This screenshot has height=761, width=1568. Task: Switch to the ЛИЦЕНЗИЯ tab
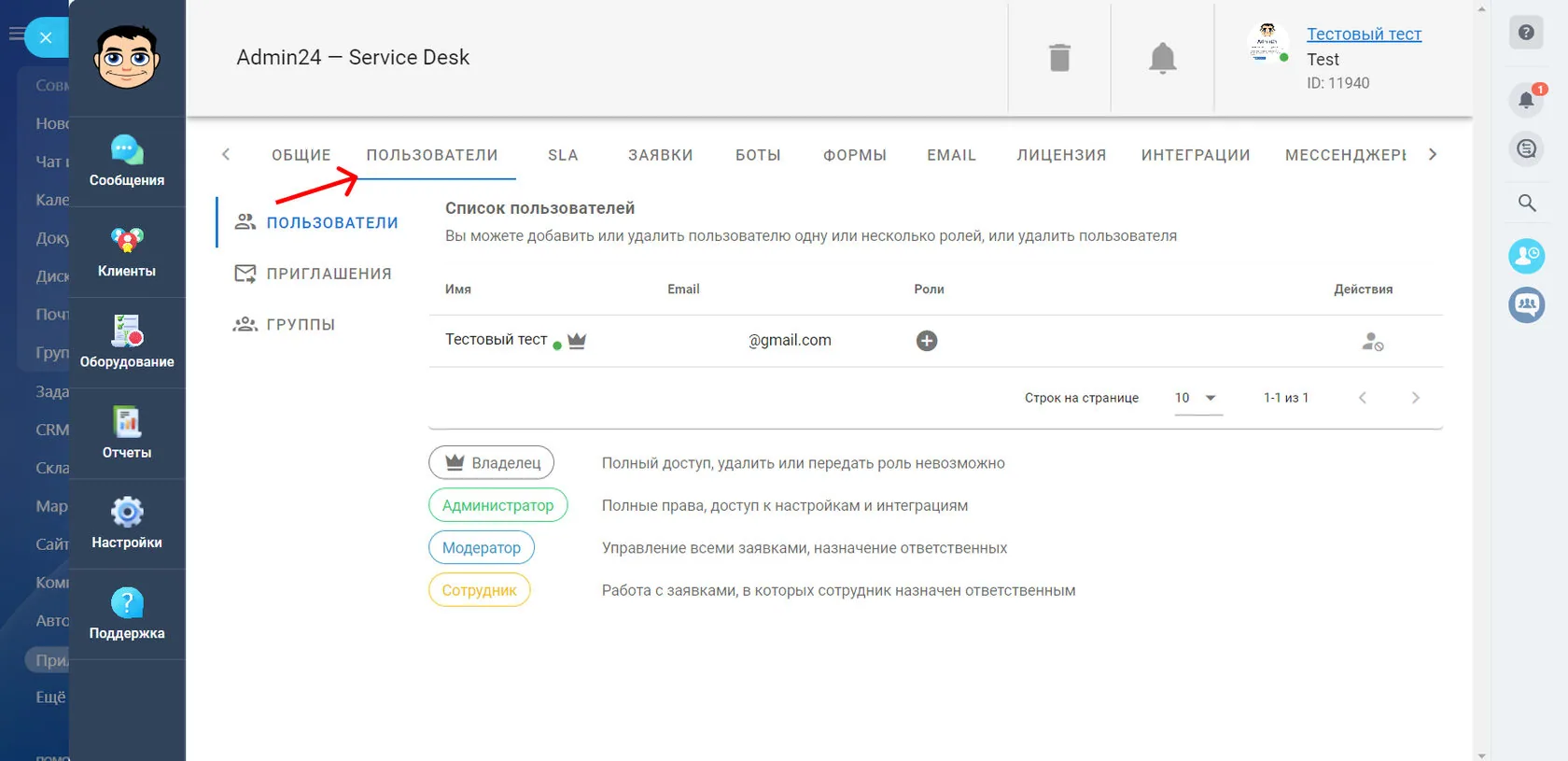click(1061, 155)
